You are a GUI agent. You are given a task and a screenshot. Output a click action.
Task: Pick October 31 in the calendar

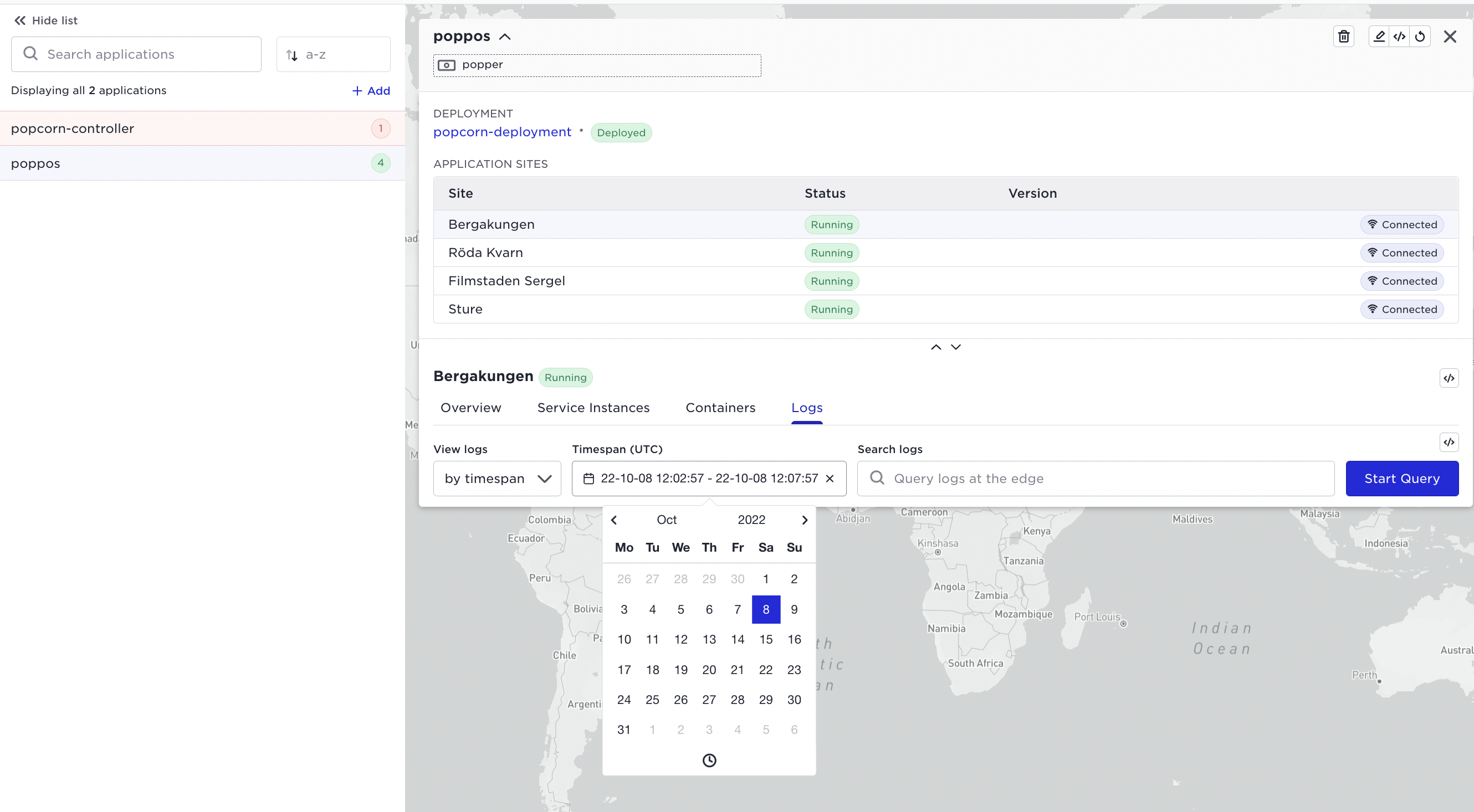pos(624,729)
